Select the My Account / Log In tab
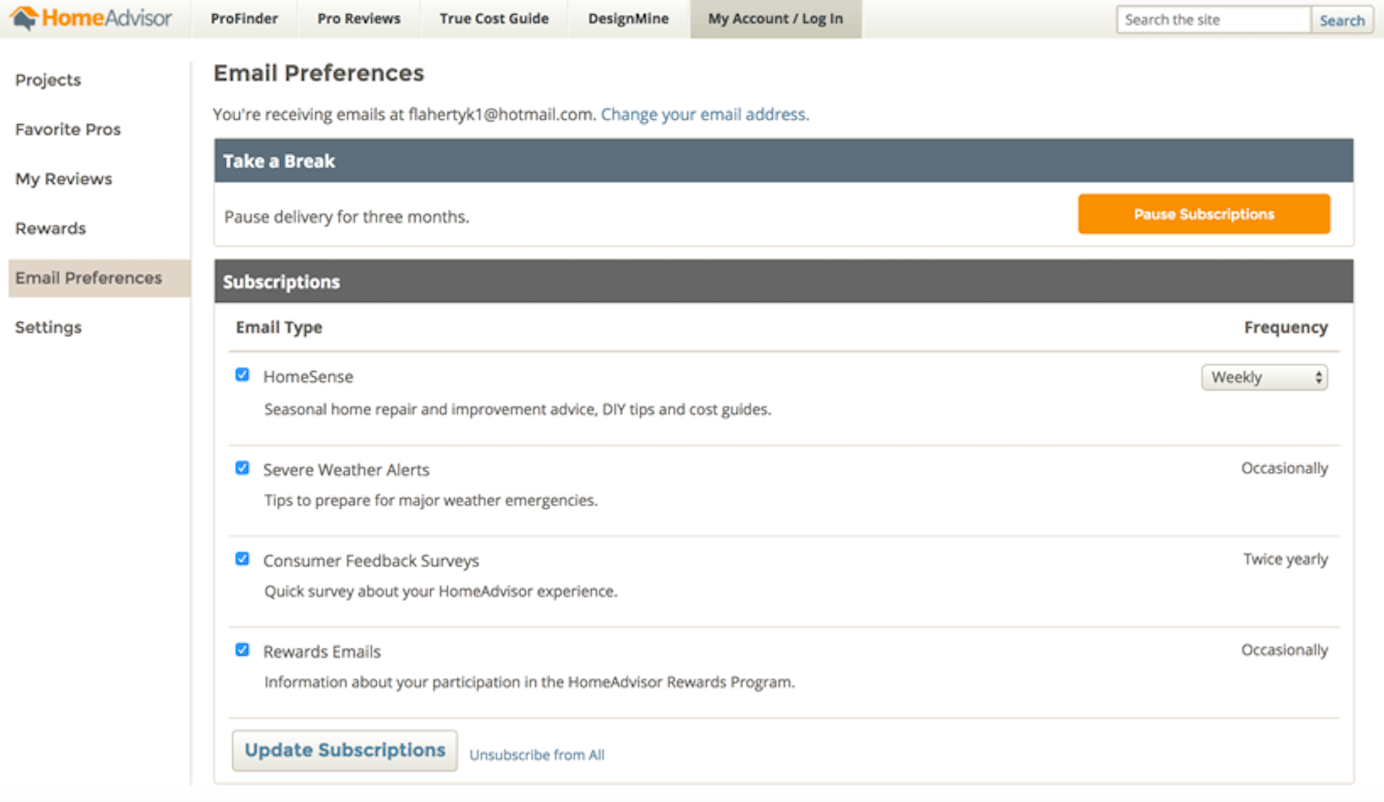Screen dimensions: 1384x802 pos(775,19)
